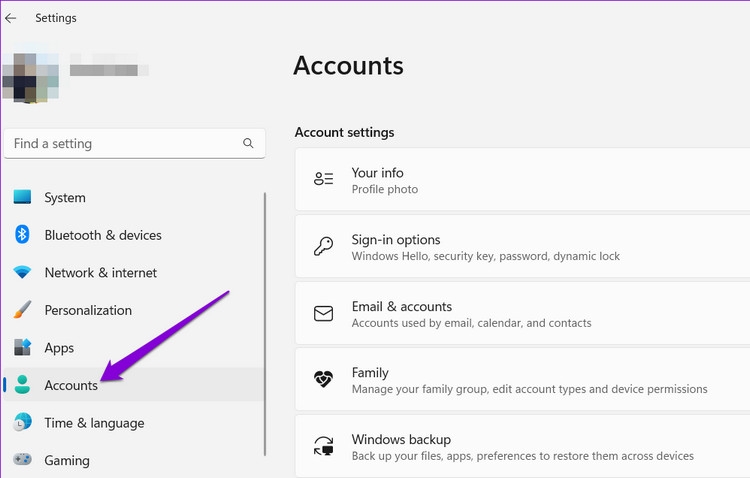Click the sidebar vertical scrollbar
750x478 pixels.
click(265, 324)
